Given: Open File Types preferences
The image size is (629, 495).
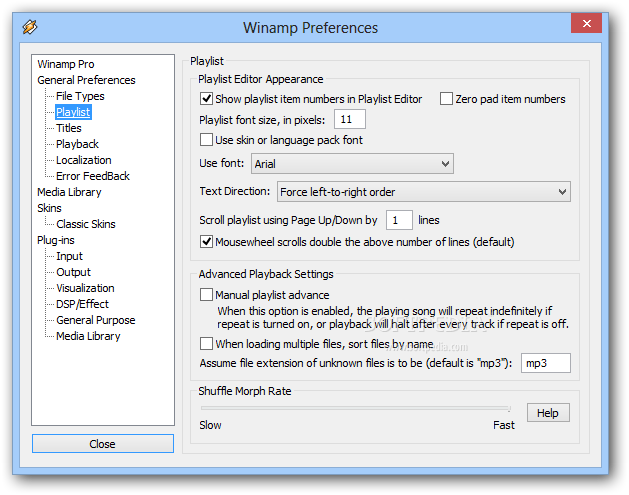Looking at the screenshot, I should 80,96.
